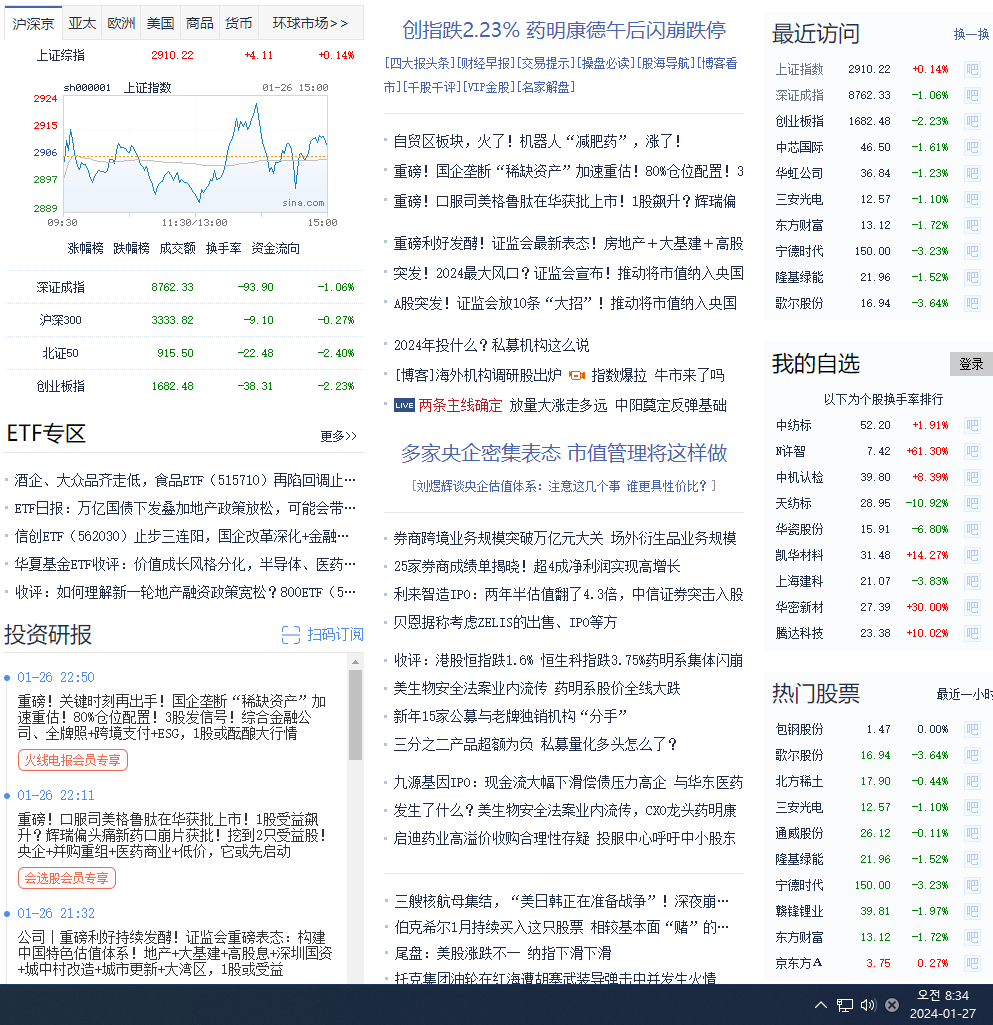Click the 投资研报 scrollbar up arrow
Screen dimensions: 993x1025
click(x=356, y=662)
